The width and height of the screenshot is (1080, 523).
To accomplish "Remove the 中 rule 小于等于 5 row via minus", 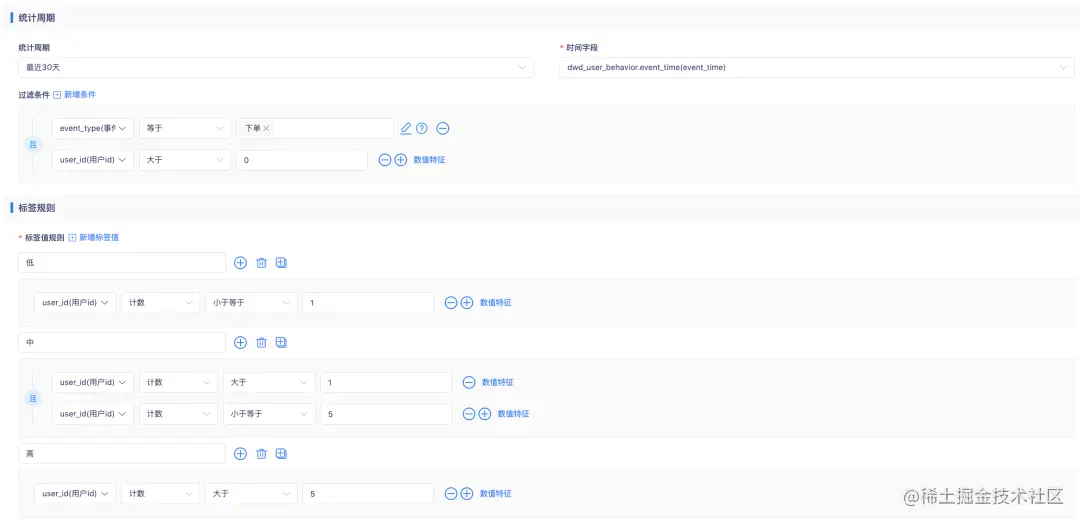I will [469, 414].
